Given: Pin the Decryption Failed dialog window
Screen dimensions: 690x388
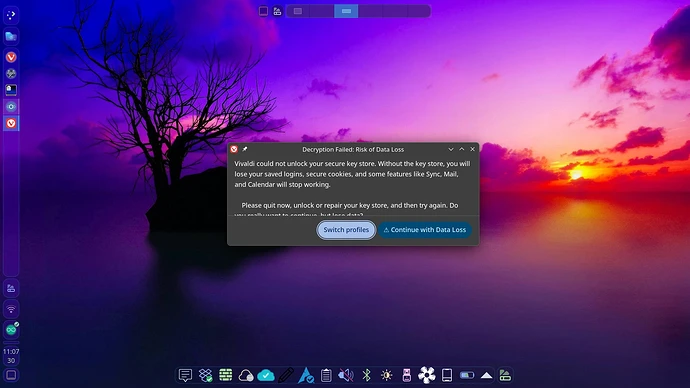Looking at the screenshot, I should tap(245, 149).
